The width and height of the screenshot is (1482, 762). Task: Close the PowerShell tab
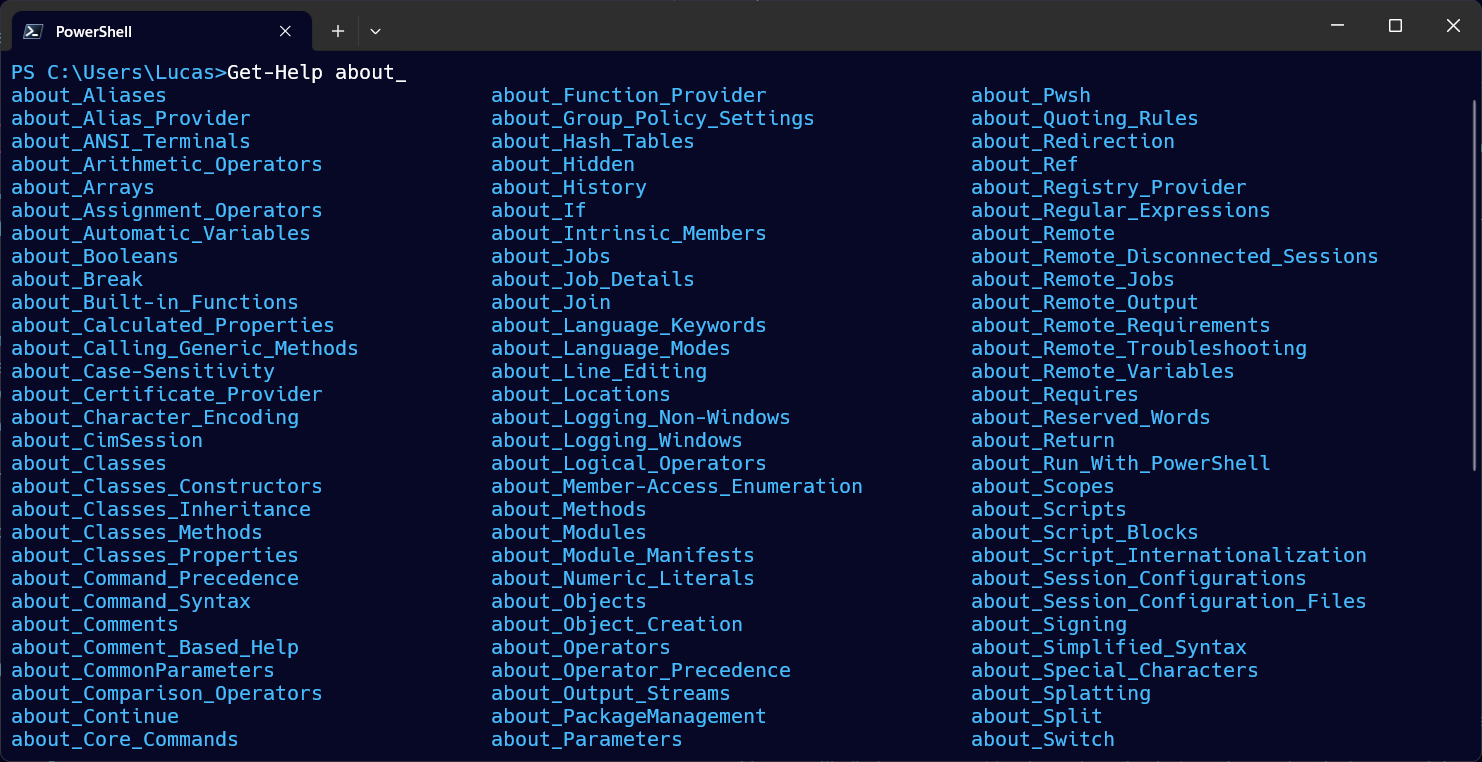[285, 31]
